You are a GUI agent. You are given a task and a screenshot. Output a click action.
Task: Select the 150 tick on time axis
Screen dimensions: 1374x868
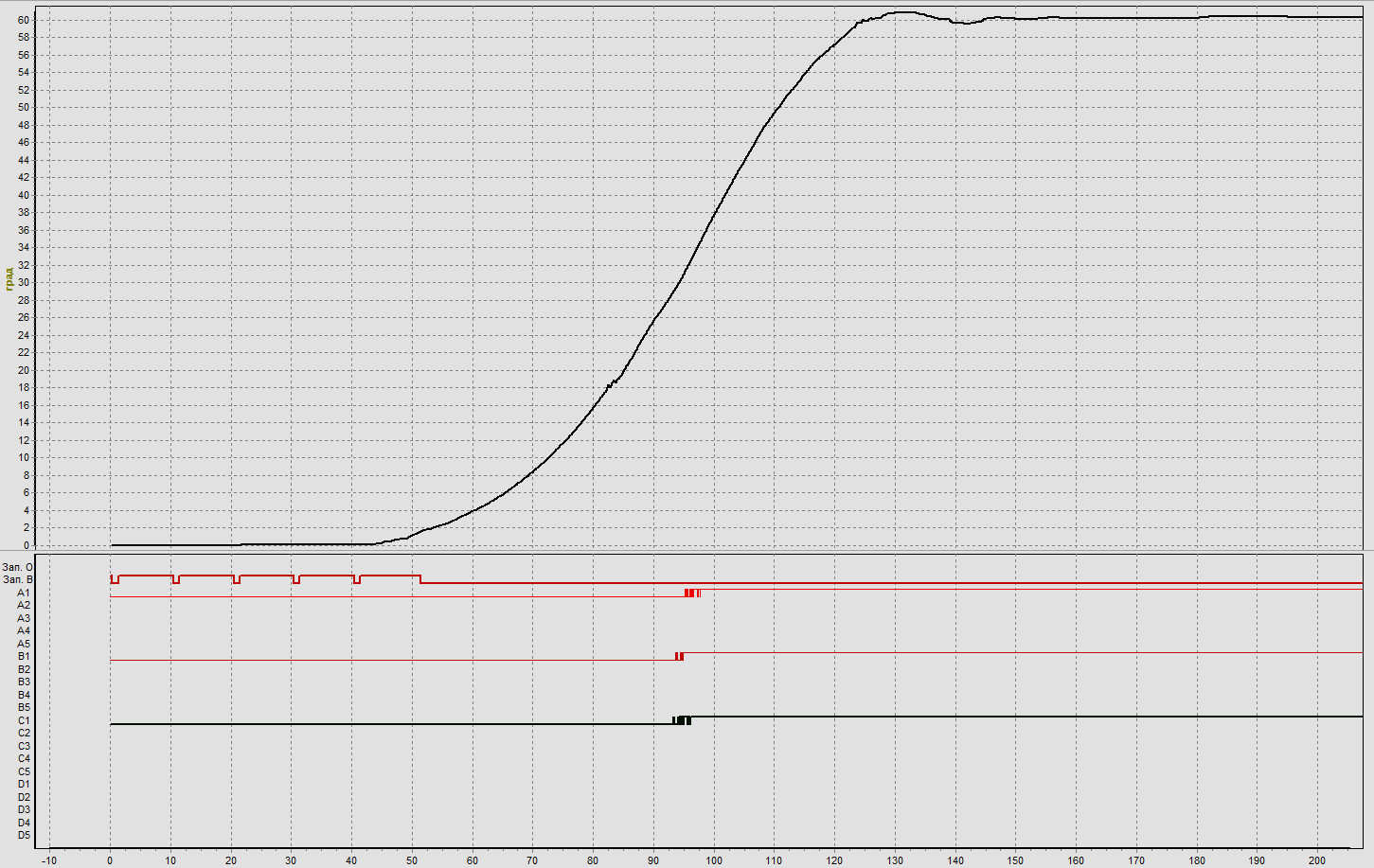pos(1015,860)
